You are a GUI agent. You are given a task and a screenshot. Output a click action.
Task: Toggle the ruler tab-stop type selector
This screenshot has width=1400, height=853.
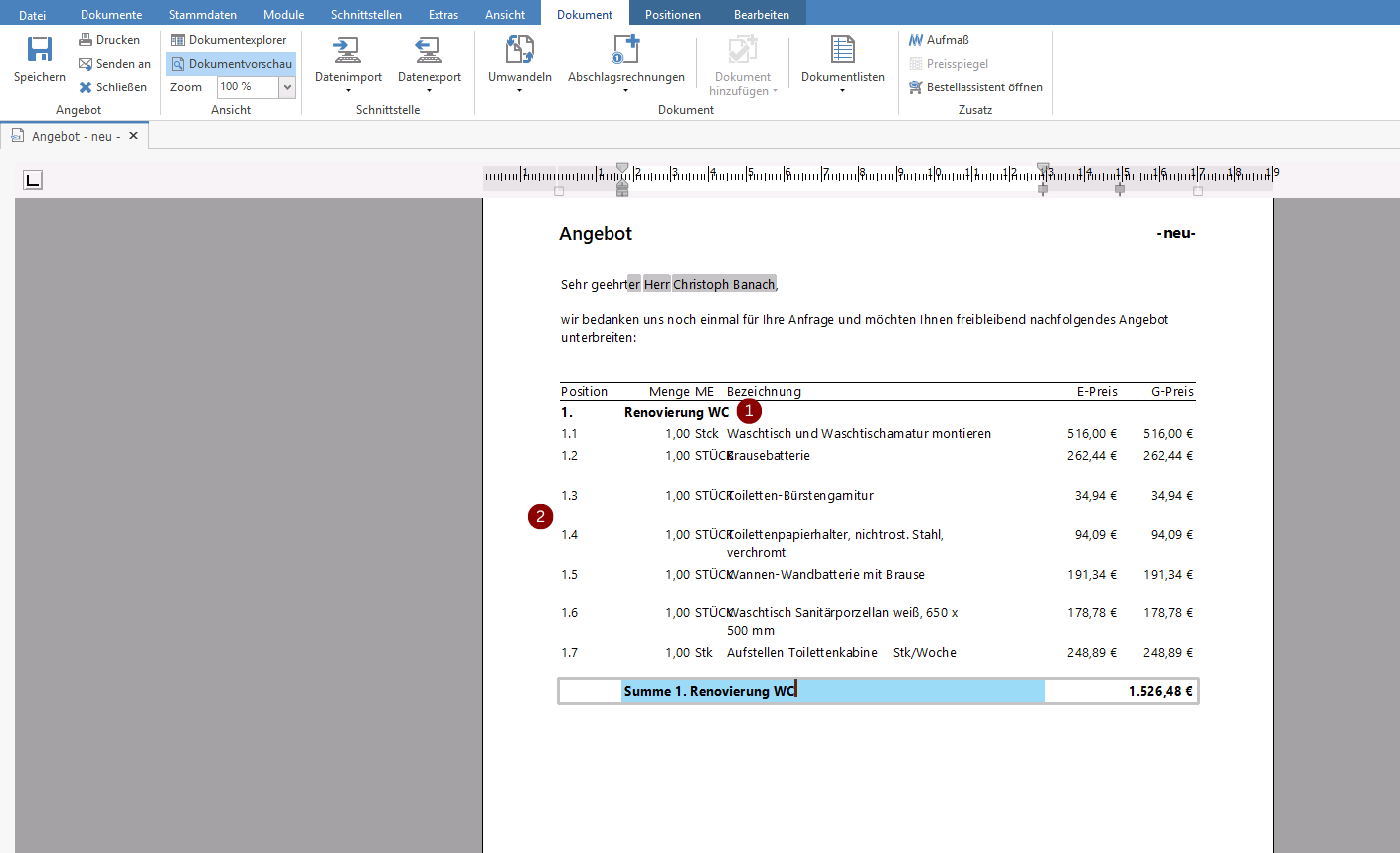[33, 180]
